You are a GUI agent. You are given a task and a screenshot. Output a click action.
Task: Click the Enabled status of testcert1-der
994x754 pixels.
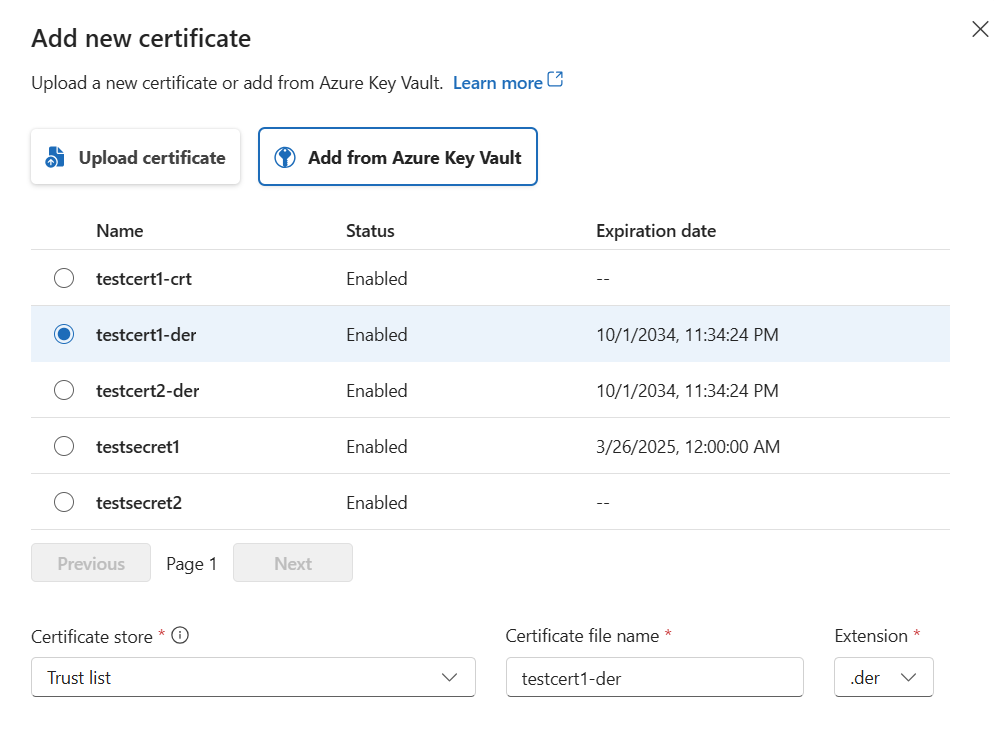377,335
